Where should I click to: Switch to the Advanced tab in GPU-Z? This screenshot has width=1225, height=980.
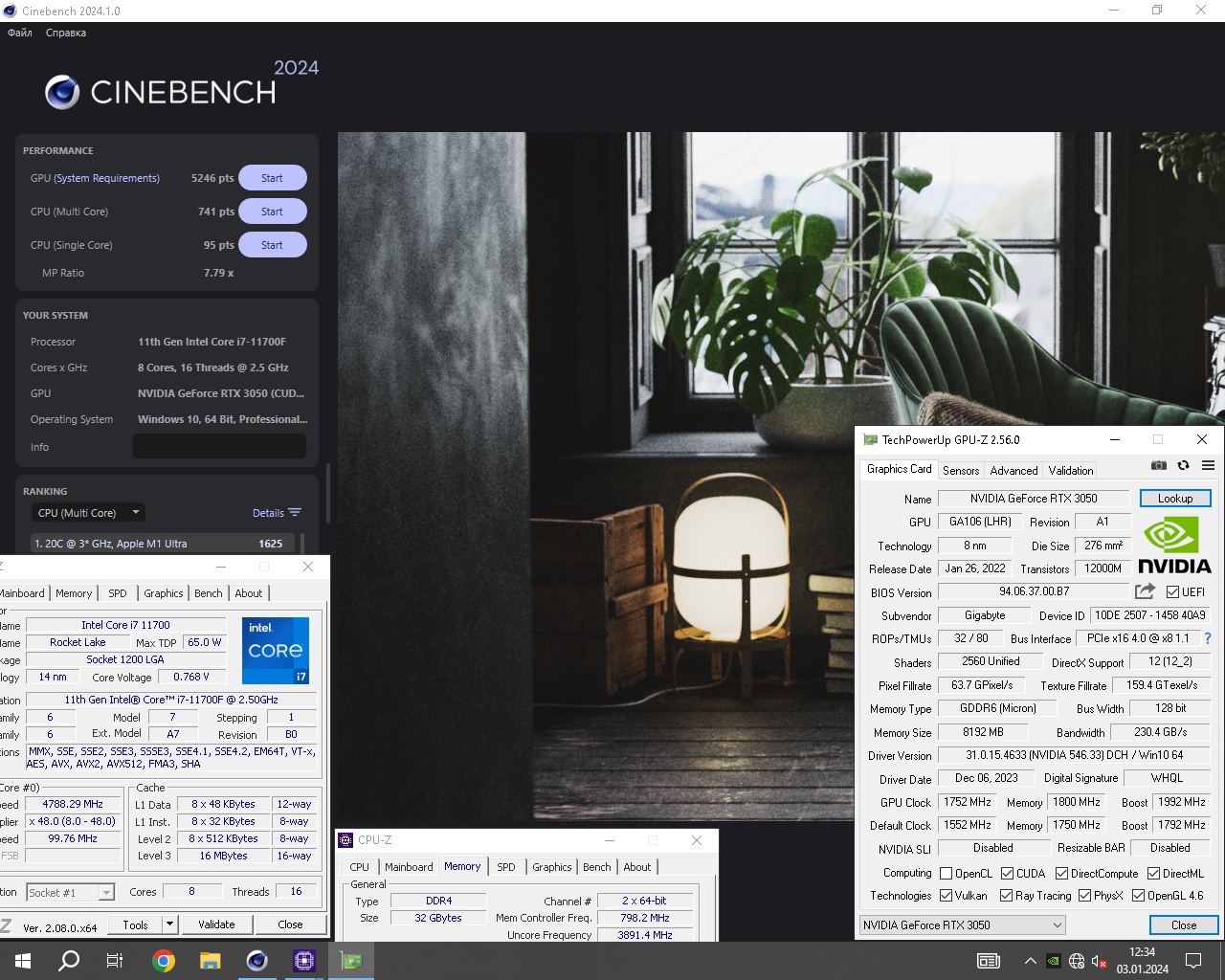click(1013, 470)
